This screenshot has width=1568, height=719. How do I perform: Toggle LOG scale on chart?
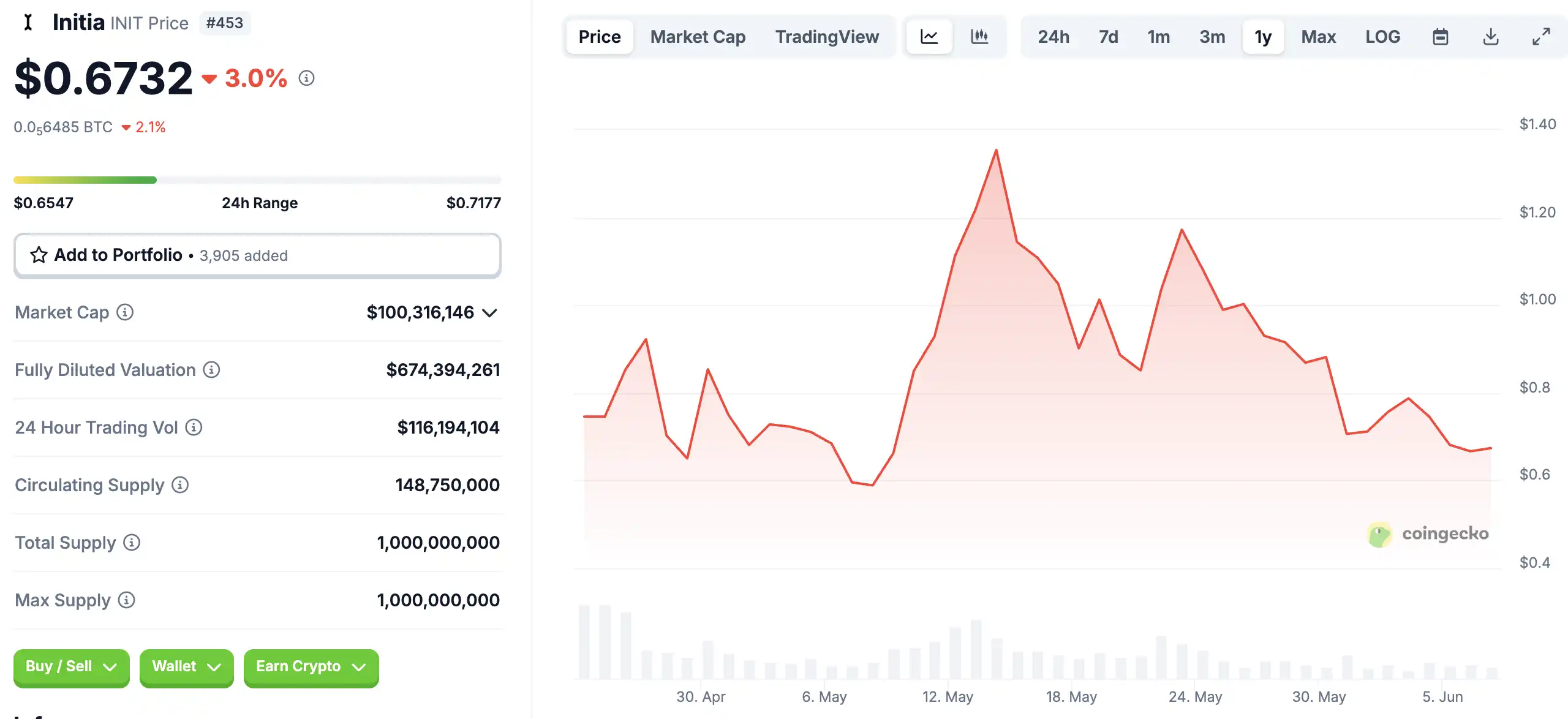(x=1382, y=37)
